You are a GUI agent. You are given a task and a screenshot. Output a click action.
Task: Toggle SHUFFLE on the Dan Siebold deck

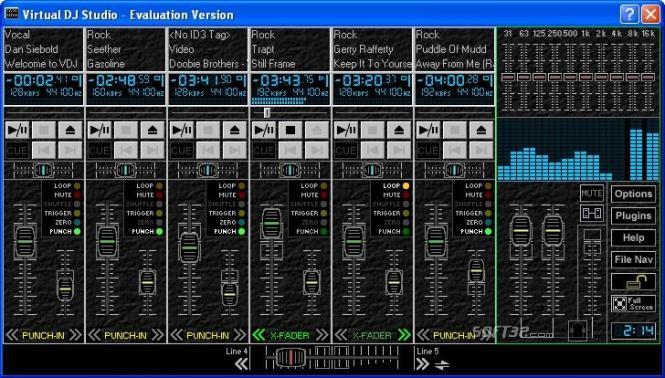(x=77, y=204)
